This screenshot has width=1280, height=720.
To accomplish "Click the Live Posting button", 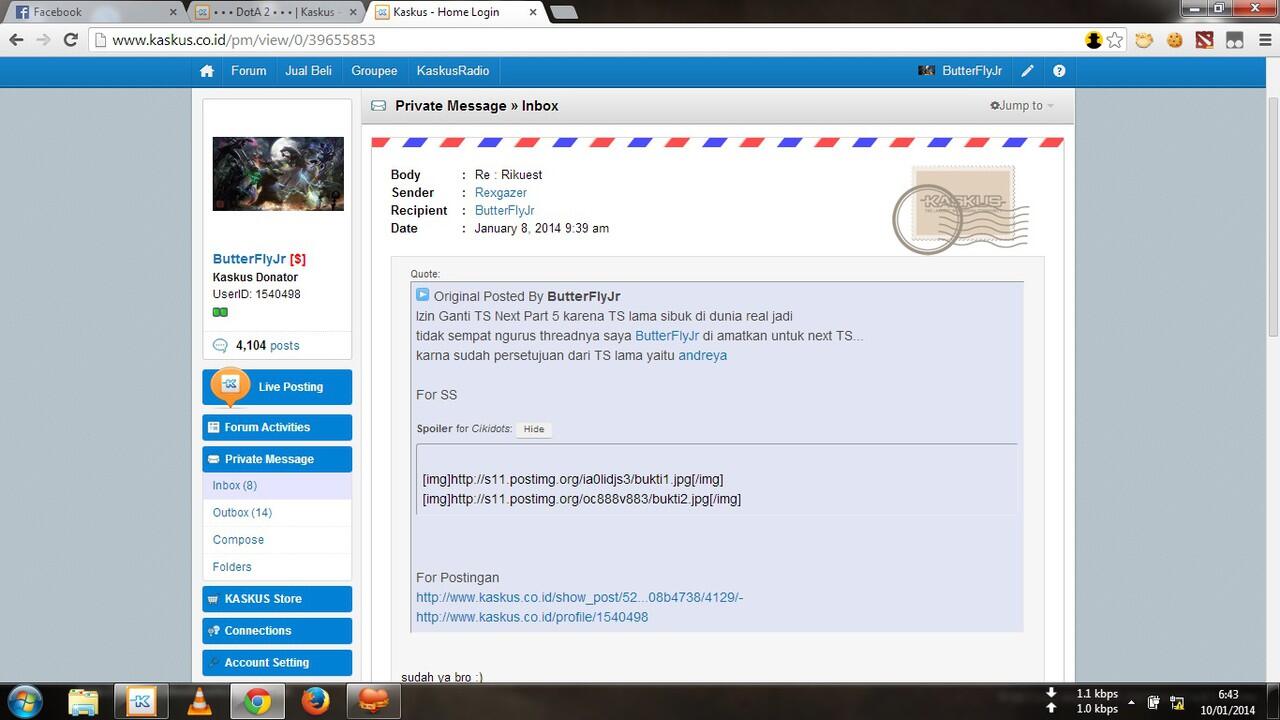I will (x=277, y=387).
